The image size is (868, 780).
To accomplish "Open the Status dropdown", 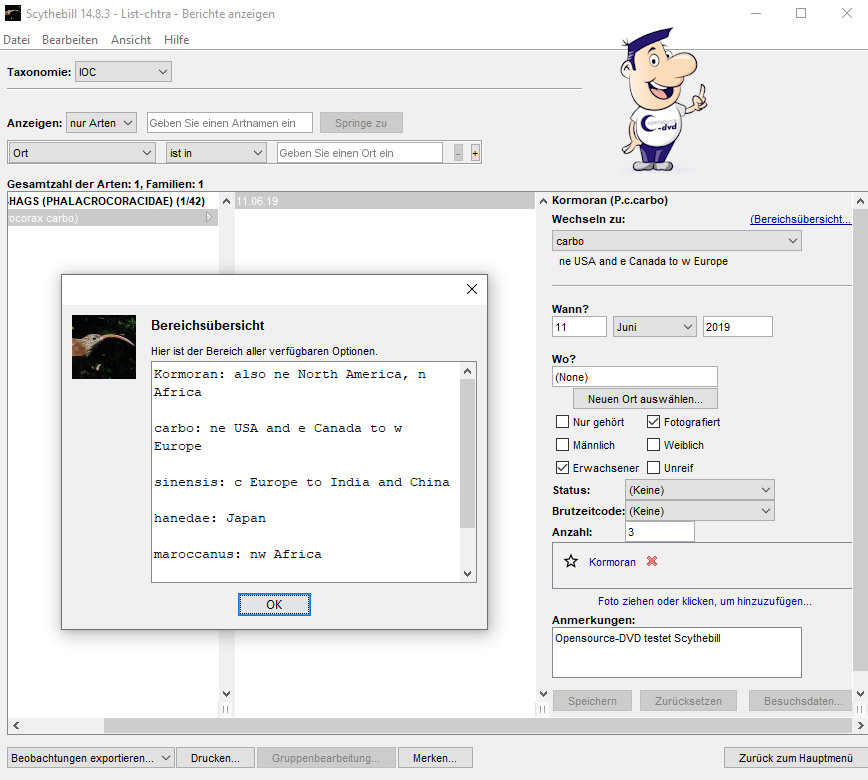I will (x=699, y=490).
